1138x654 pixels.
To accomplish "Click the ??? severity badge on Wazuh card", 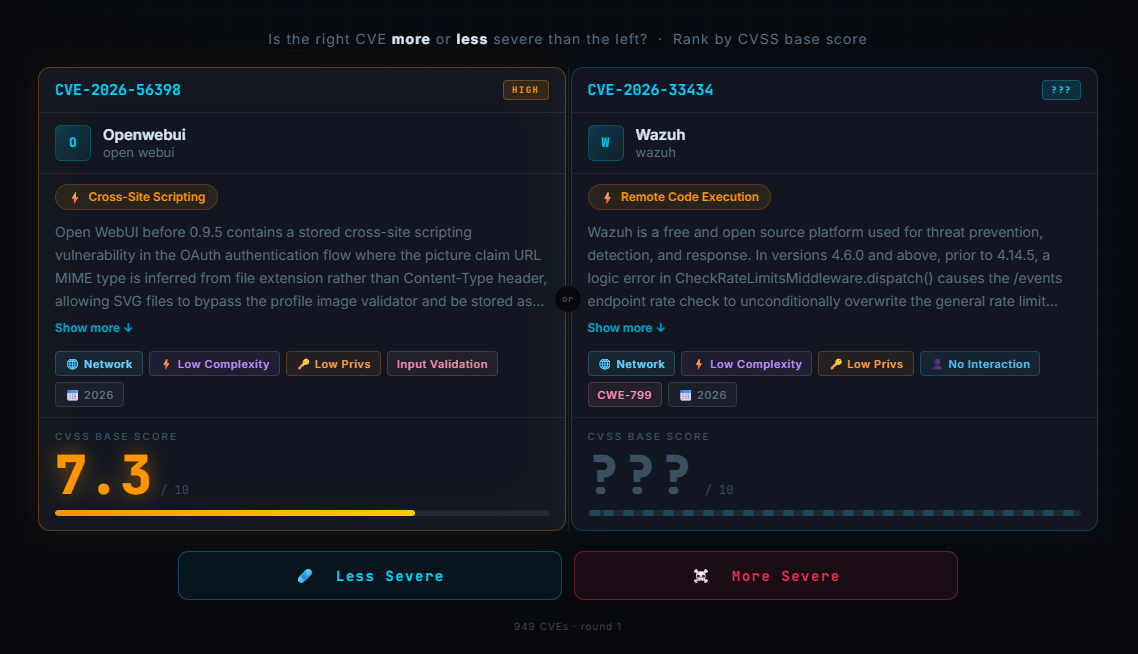I will [x=1061, y=90].
